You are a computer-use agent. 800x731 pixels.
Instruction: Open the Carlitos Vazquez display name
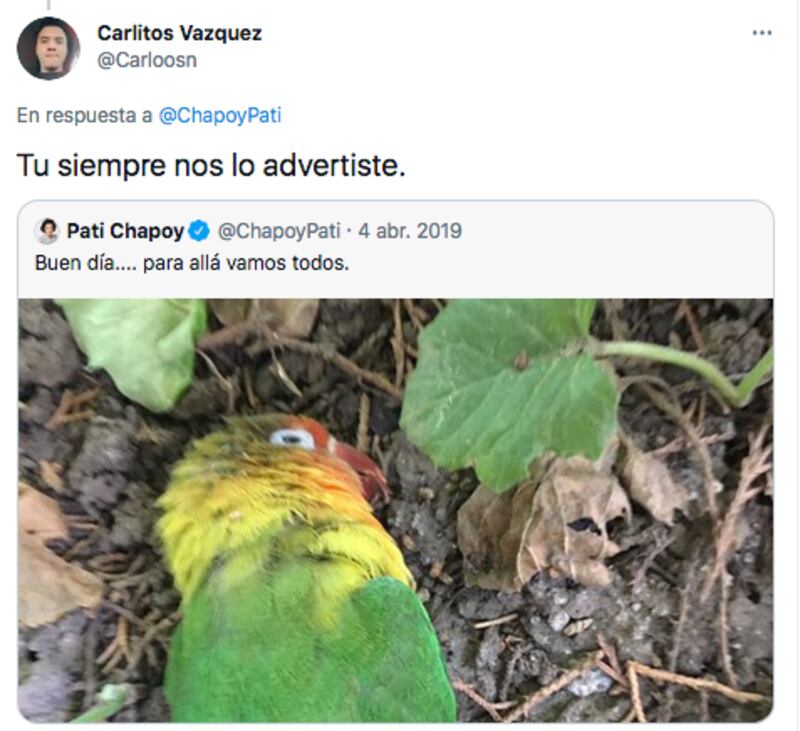tap(180, 33)
